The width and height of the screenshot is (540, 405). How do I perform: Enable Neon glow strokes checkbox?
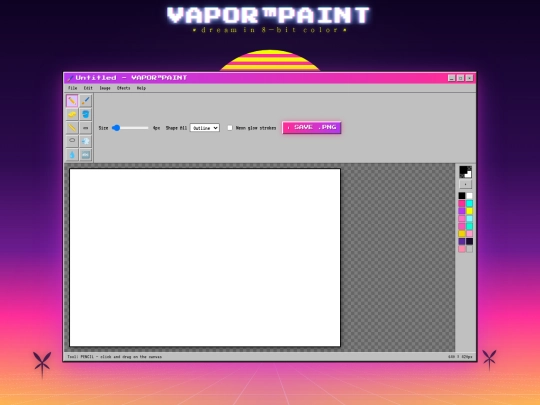(230, 128)
